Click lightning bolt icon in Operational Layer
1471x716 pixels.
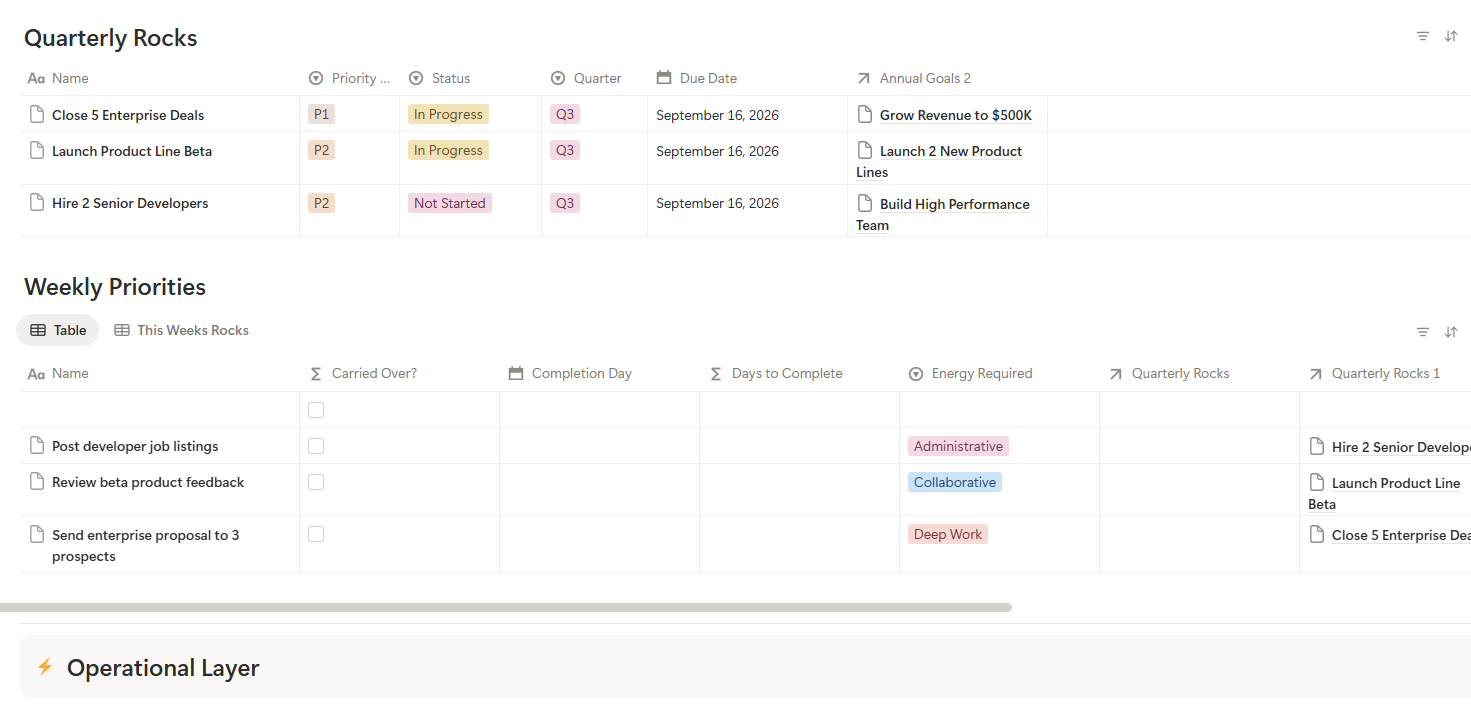pyautogui.click(x=45, y=666)
